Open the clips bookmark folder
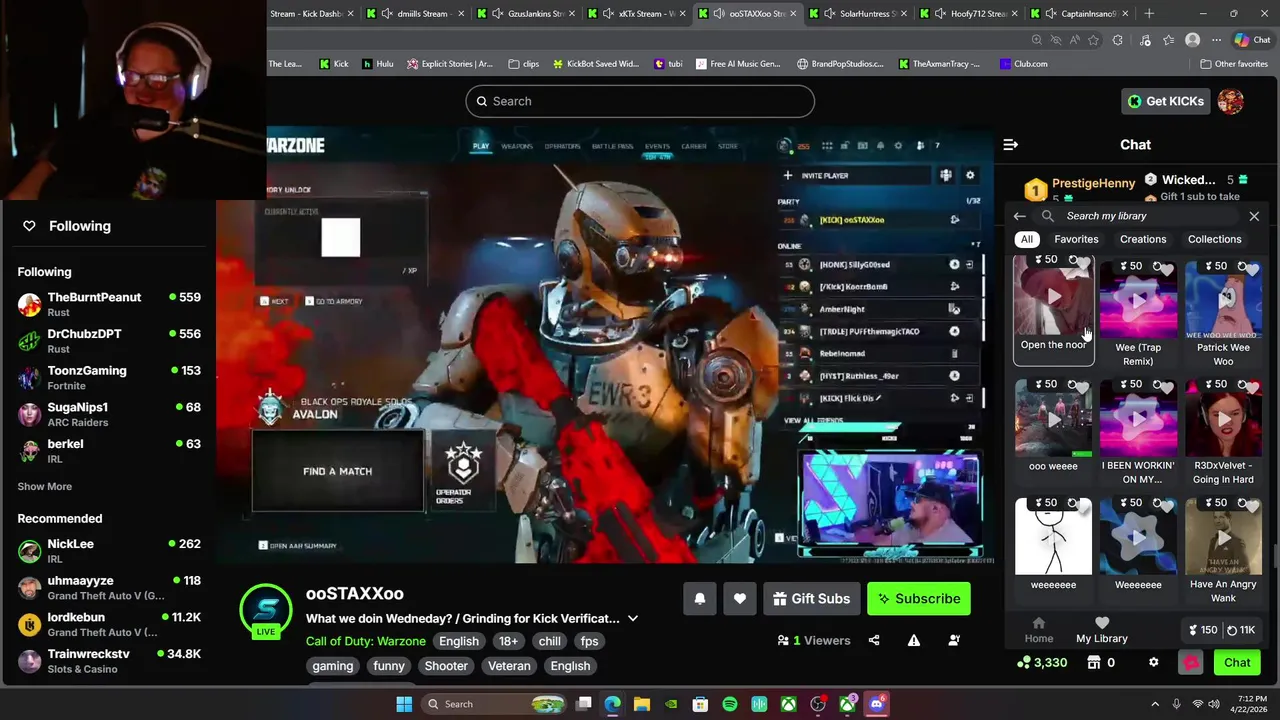Image resolution: width=1280 pixels, height=720 pixels. (523, 64)
